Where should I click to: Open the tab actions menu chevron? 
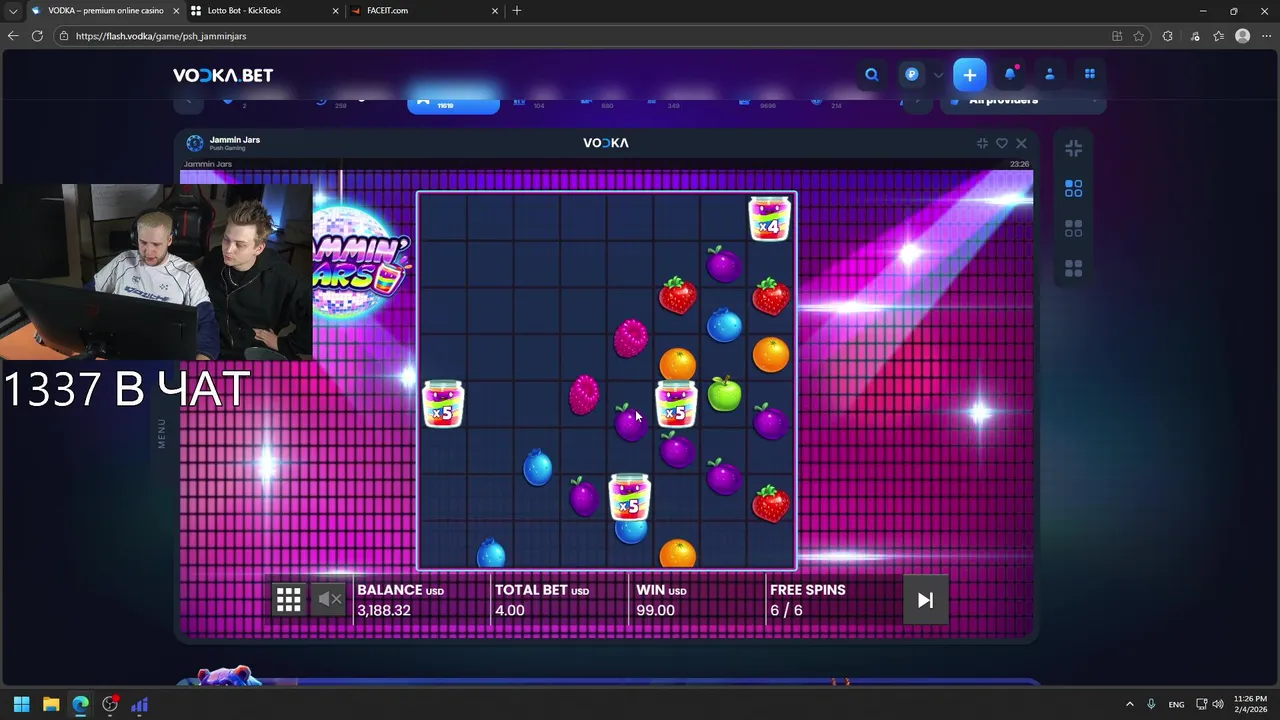pyautogui.click(x=12, y=11)
